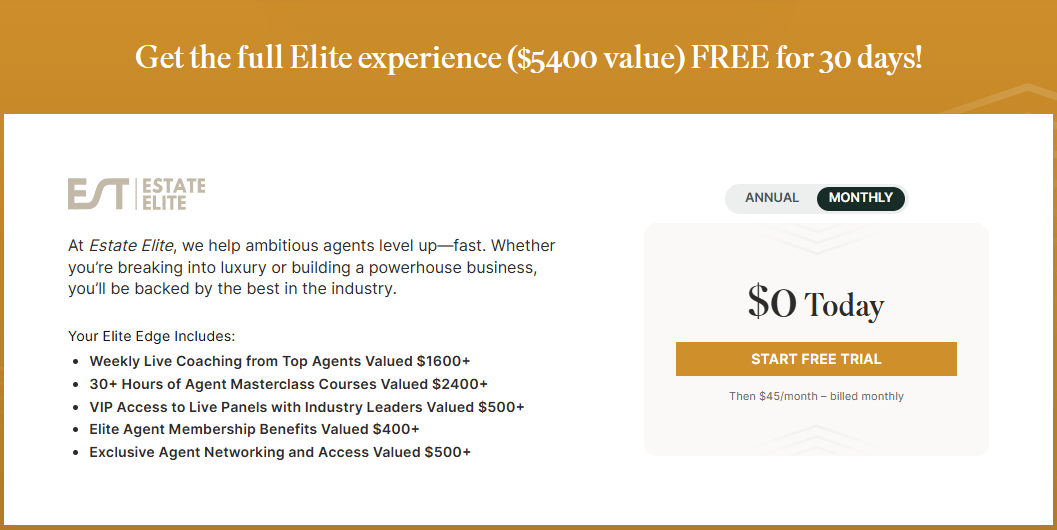Select Weekly Live Coaching from Top Agents item
The width and height of the screenshot is (1057, 530).
280,361
